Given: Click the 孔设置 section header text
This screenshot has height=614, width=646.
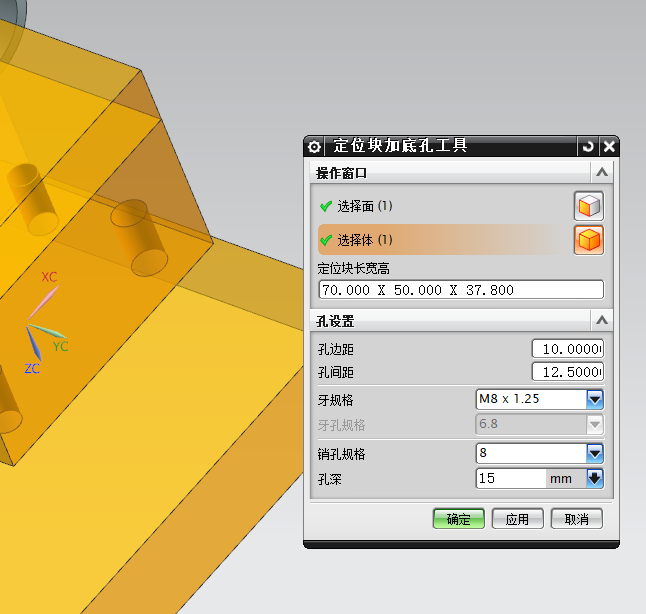Looking at the screenshot, I should pos(335,321).
